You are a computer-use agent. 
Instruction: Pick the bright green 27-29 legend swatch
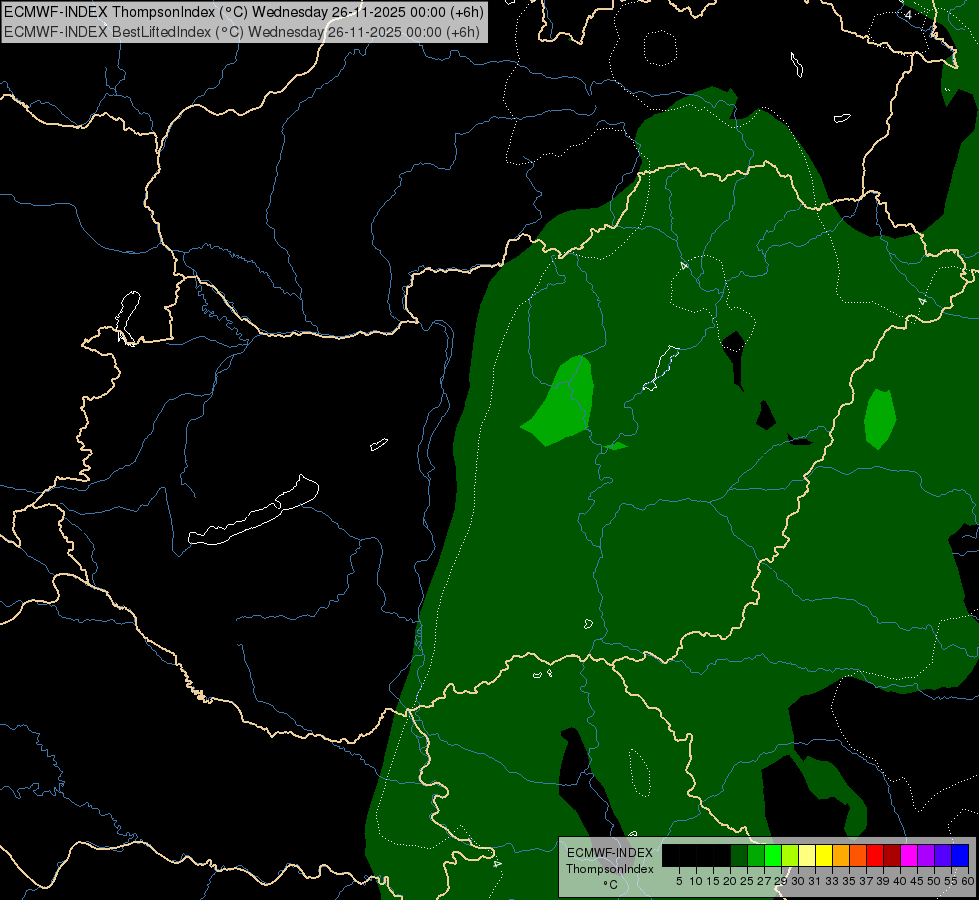click(x=773, y=855)
